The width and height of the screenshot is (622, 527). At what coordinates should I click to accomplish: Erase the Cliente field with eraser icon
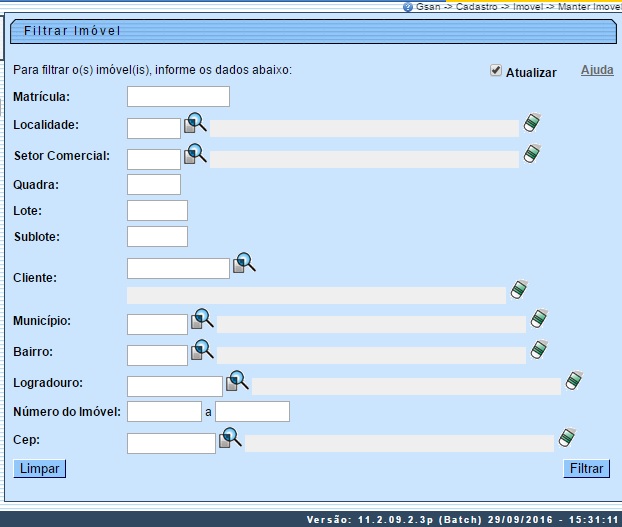(518, 291)
